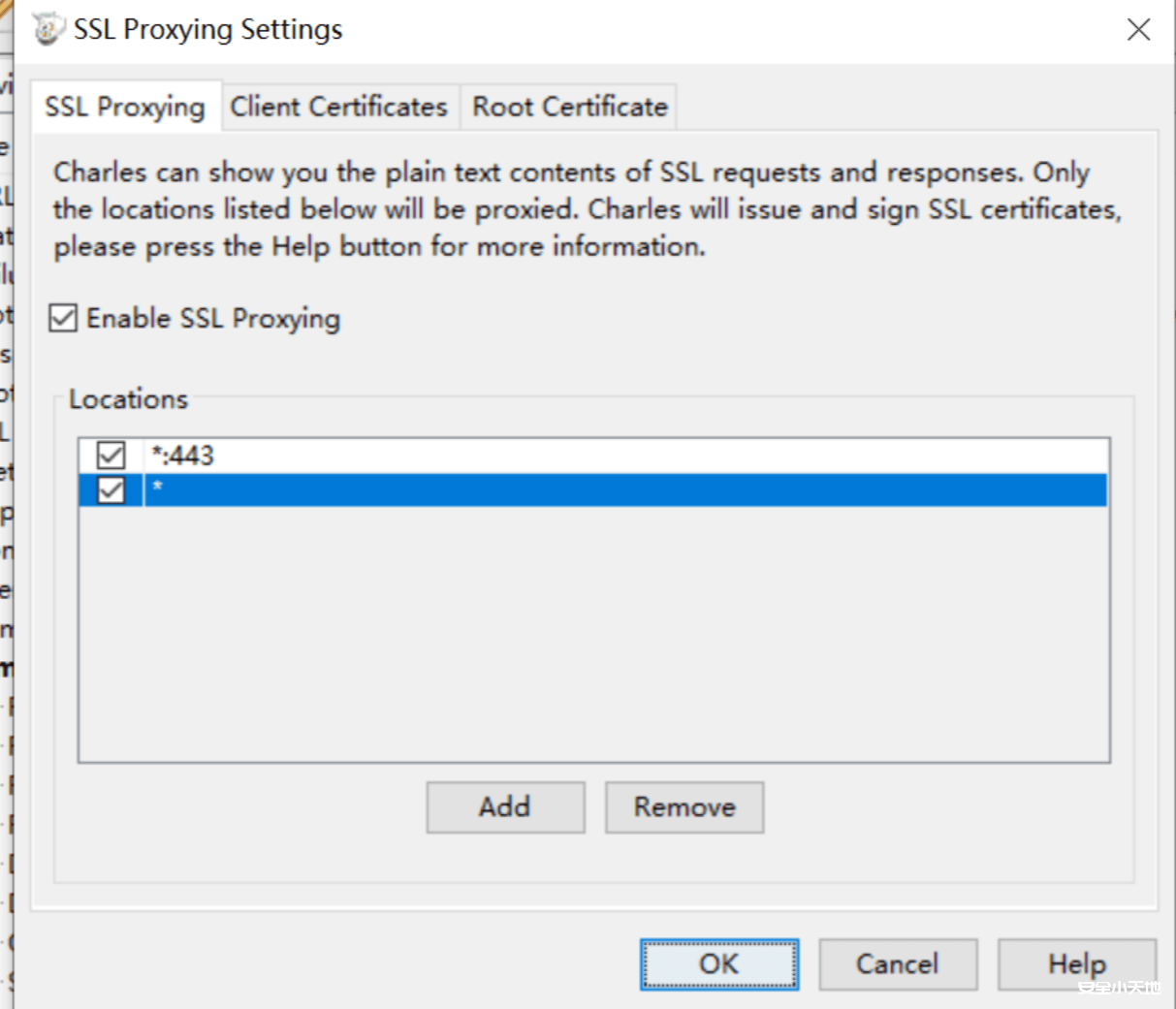Screen dimensions: 1176x1009
Task: Cancel the SSL Proxying changes
Action: tap(897, 964)
